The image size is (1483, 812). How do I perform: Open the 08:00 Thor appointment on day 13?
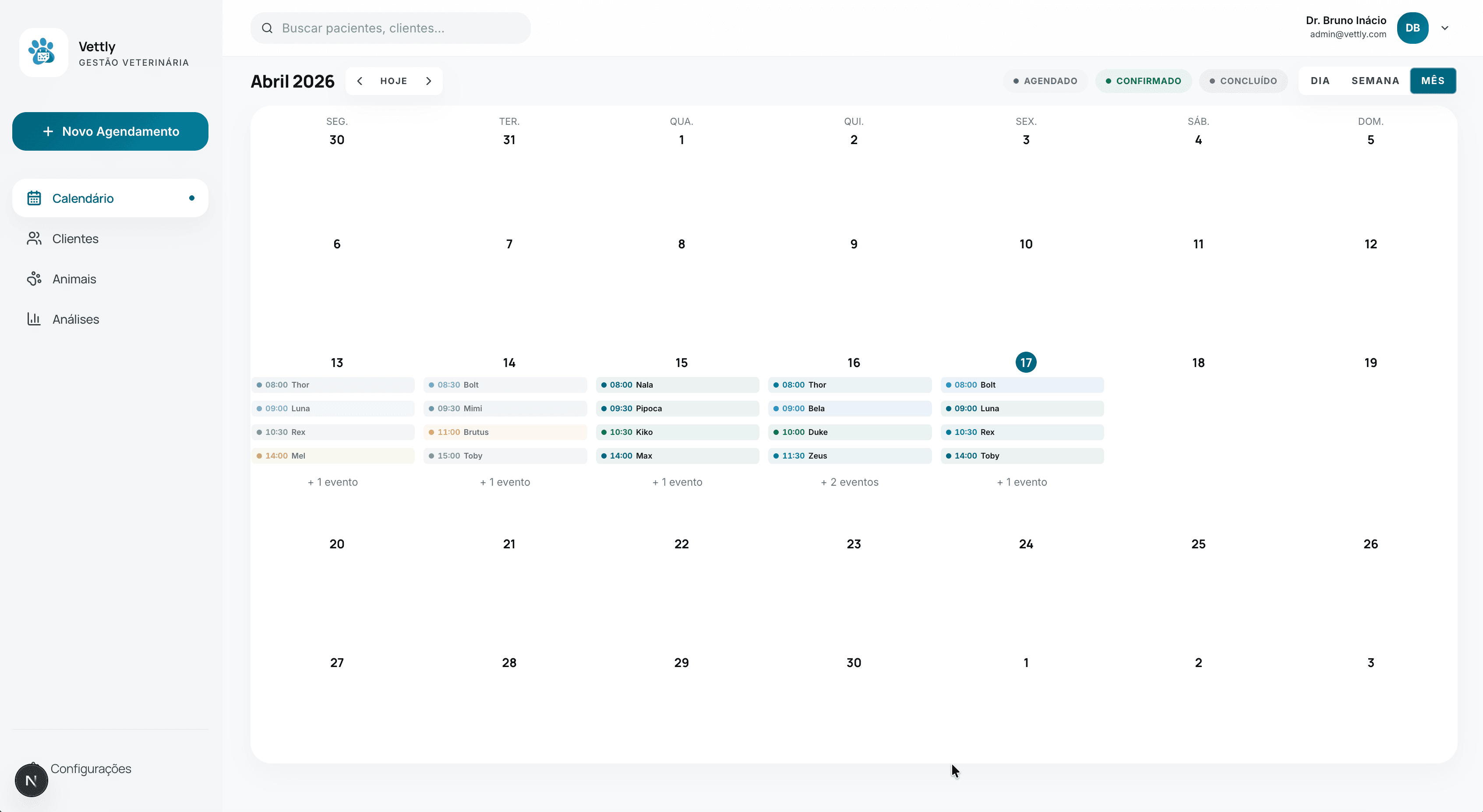[x=333, y=385]
